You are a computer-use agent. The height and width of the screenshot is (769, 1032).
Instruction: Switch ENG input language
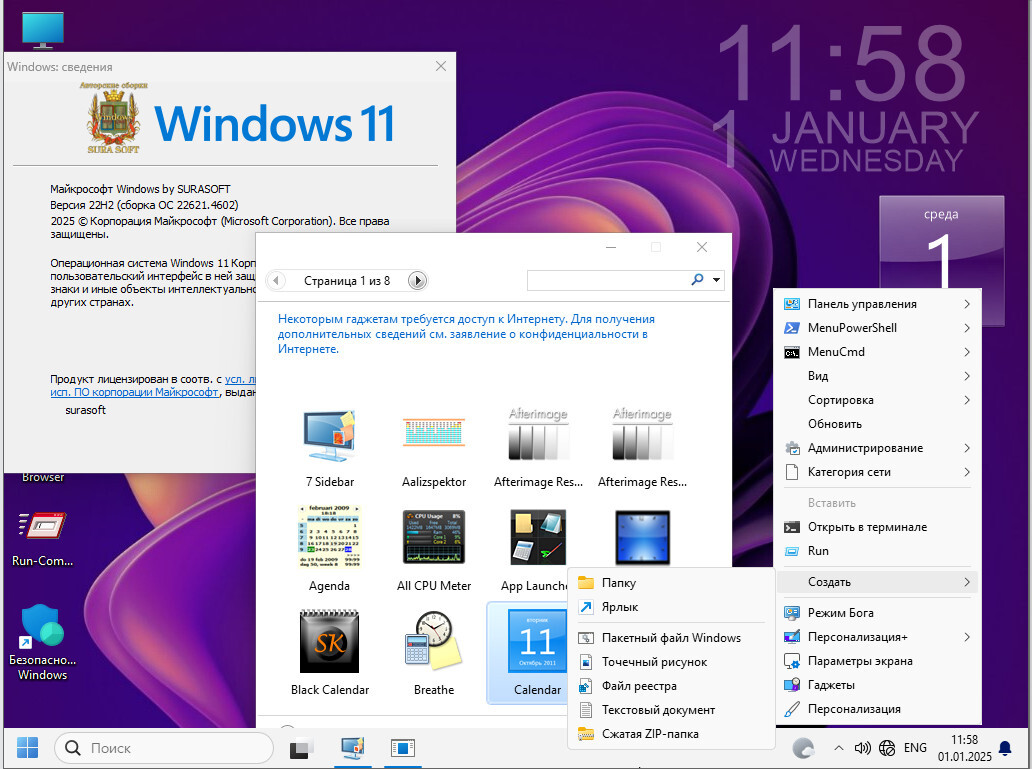pyautogui.click(x=915, y=748)
